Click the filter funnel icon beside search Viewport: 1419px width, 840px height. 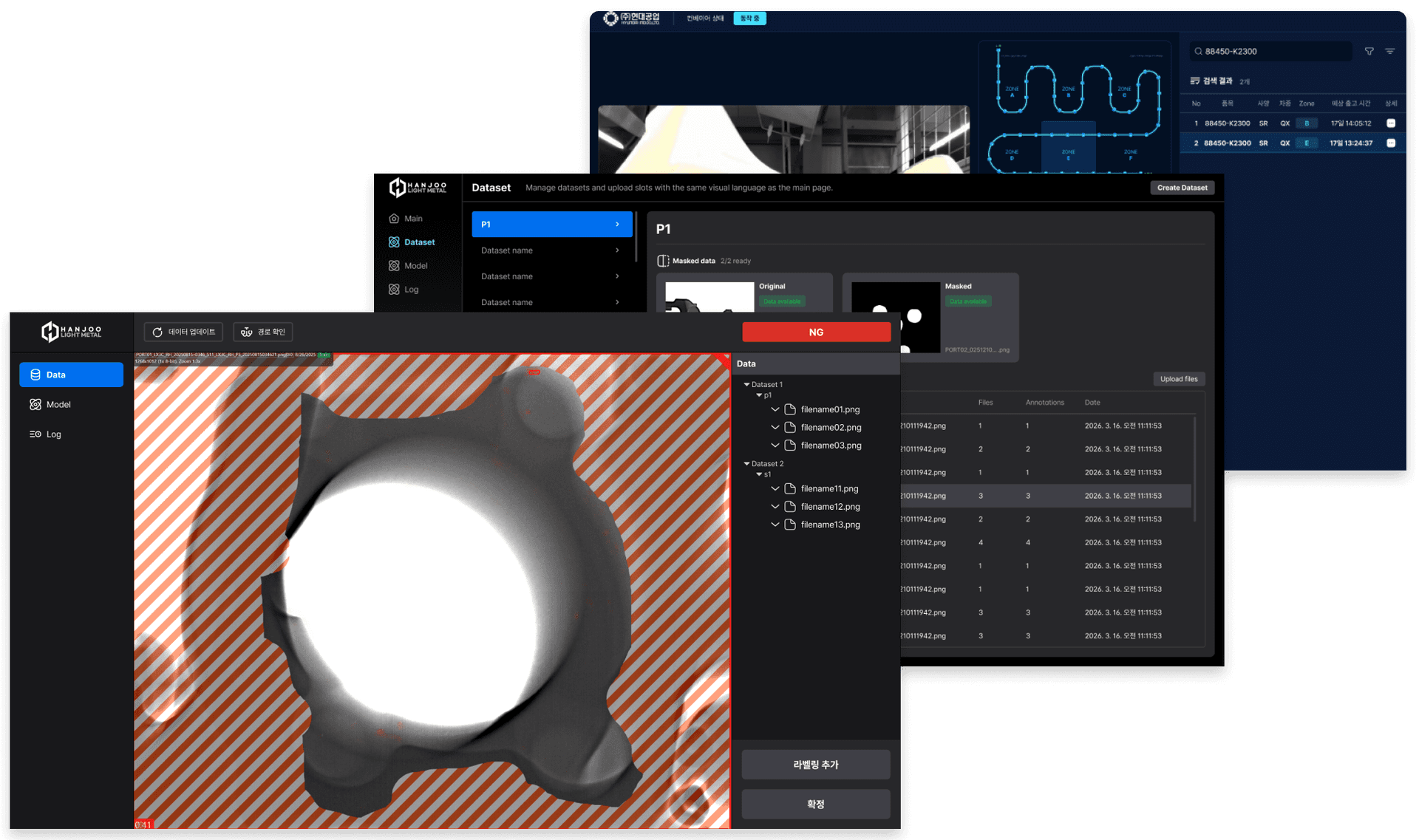[1369, 52]
